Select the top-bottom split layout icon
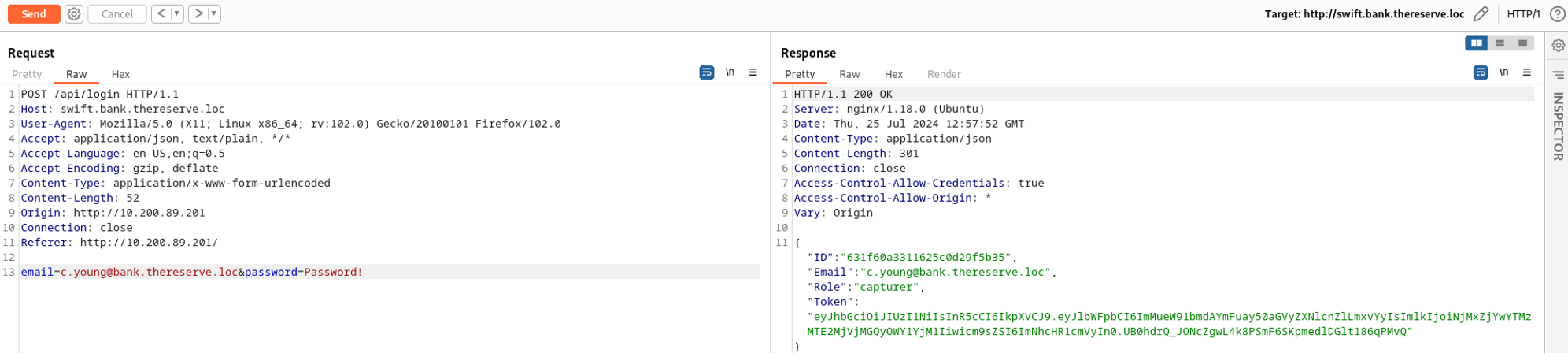The image size is (1568, 353). pos(1500,43)
